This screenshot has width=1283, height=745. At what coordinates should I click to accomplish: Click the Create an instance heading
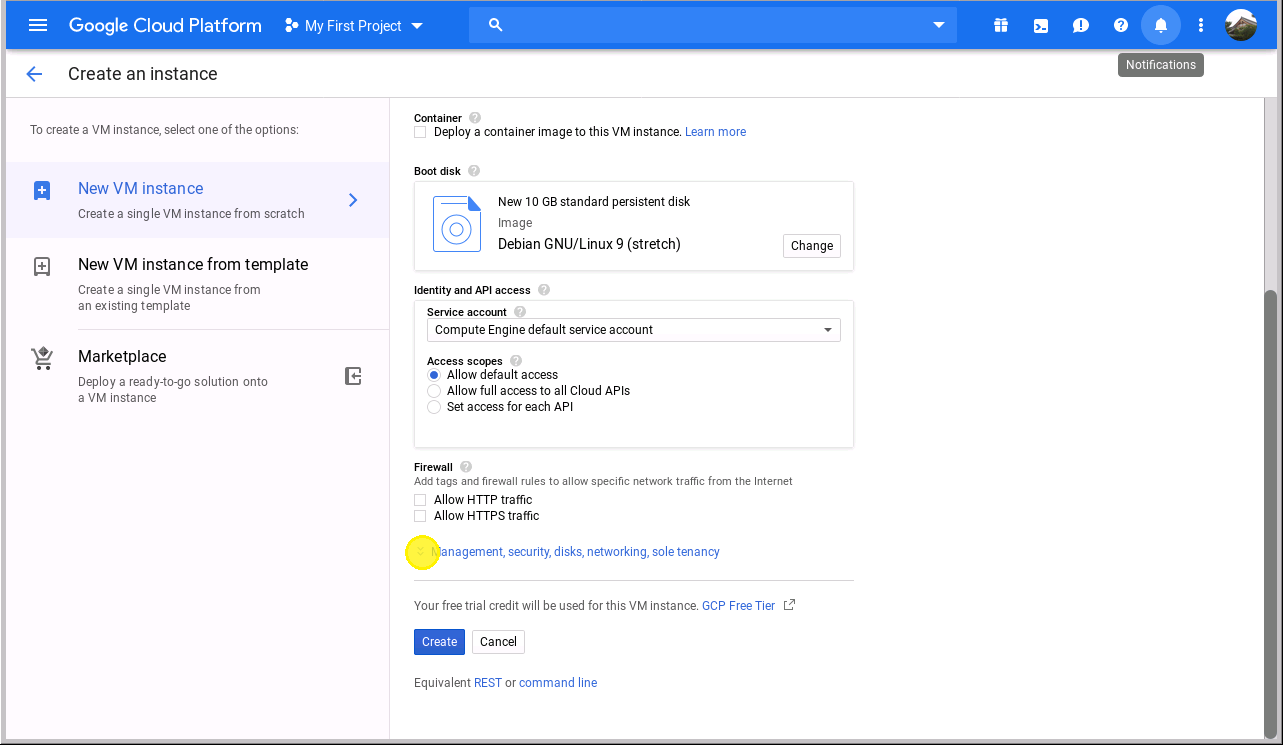(143, 74)
